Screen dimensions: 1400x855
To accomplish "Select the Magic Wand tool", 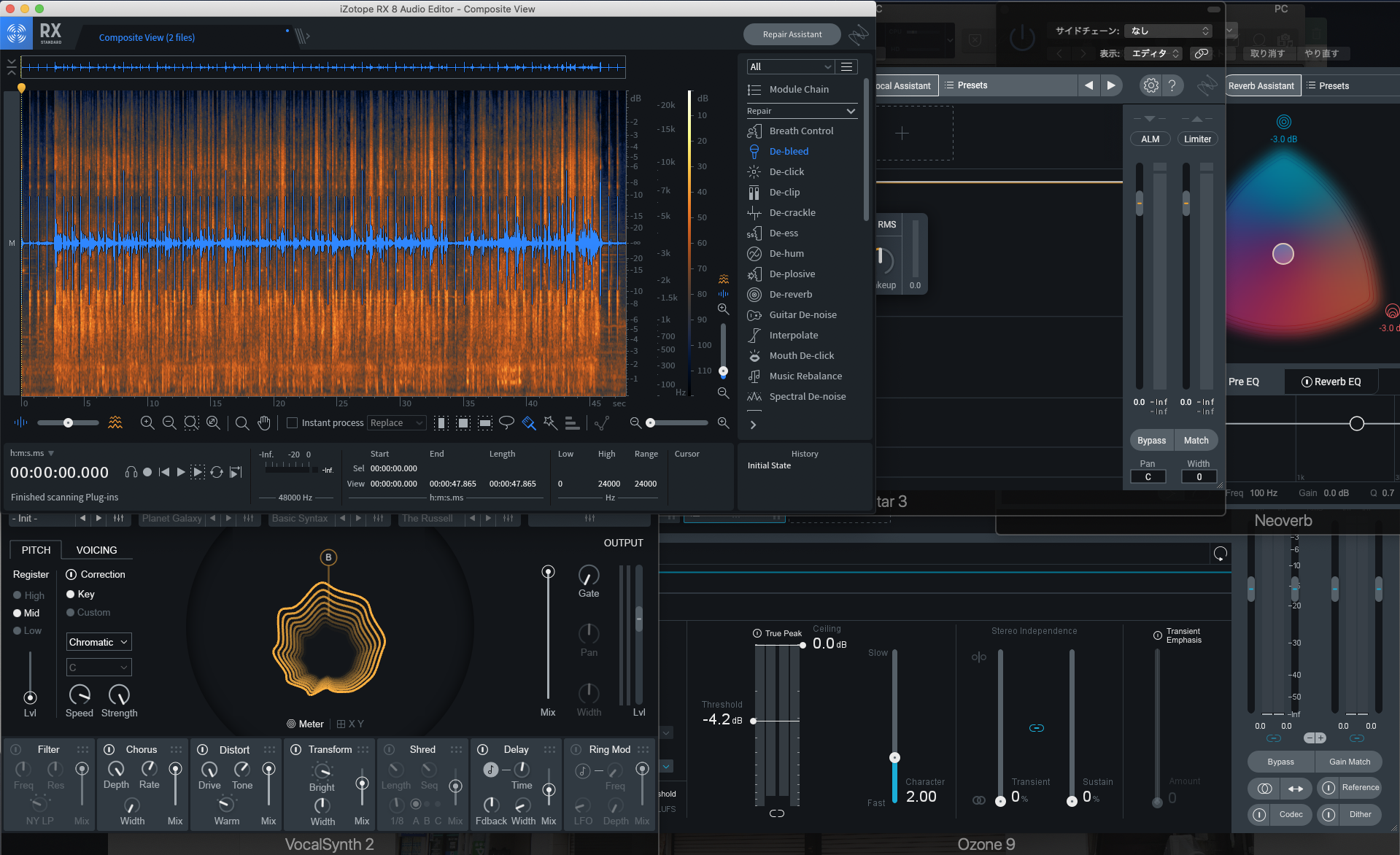I will click(x=551, y=423).
